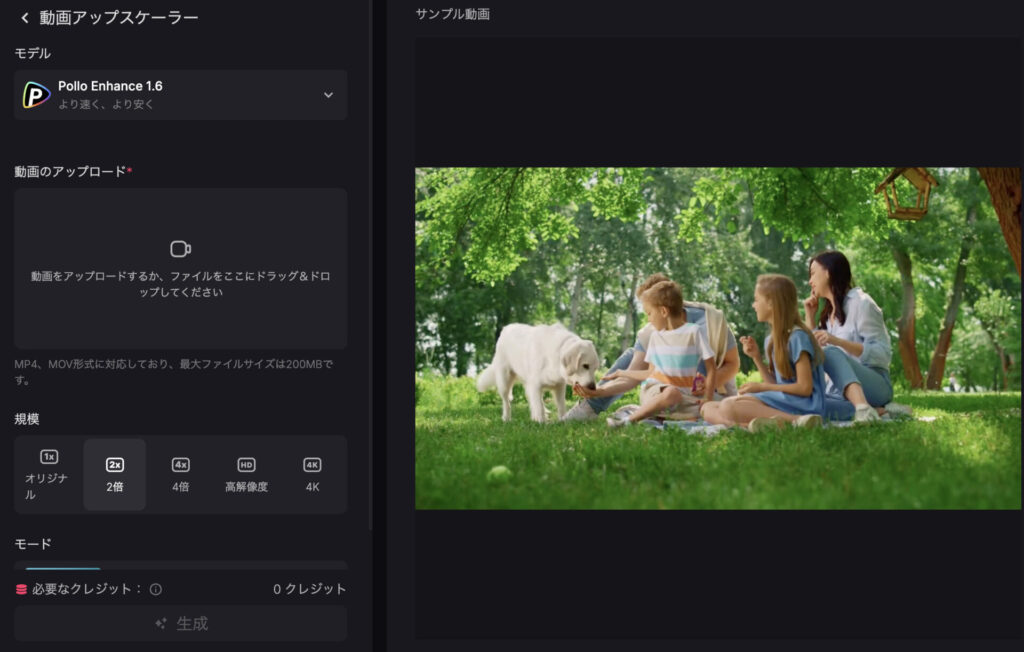Expand the model dropdown chevron
The width and height of the screenshot is (1024, 652).
[x=328, y=95]
